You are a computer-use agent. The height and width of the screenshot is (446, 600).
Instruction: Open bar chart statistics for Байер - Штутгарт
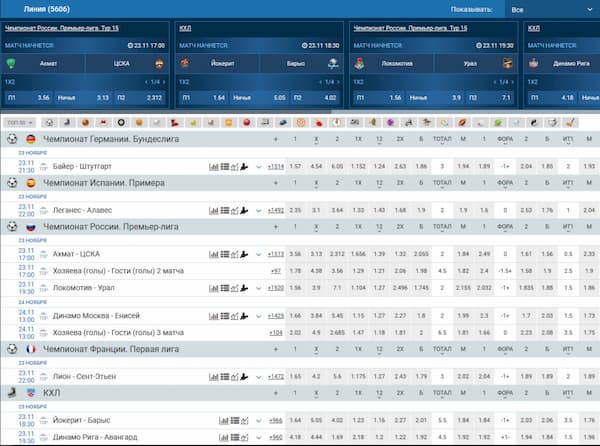214,166
